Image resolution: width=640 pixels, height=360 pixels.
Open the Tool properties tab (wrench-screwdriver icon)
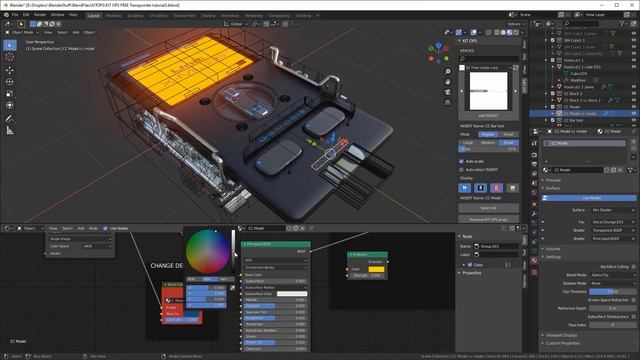pyautogui.click(x=534, y=143)
